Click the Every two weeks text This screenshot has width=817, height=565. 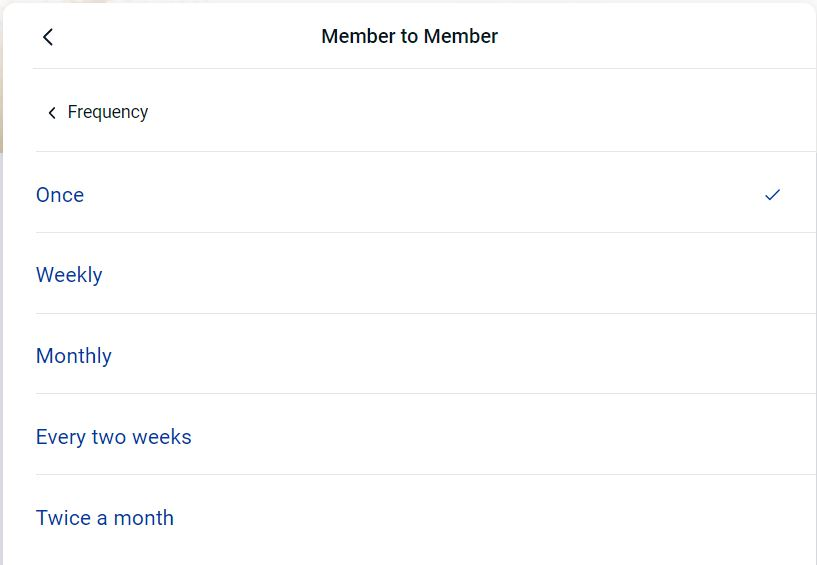pos(114,437)
